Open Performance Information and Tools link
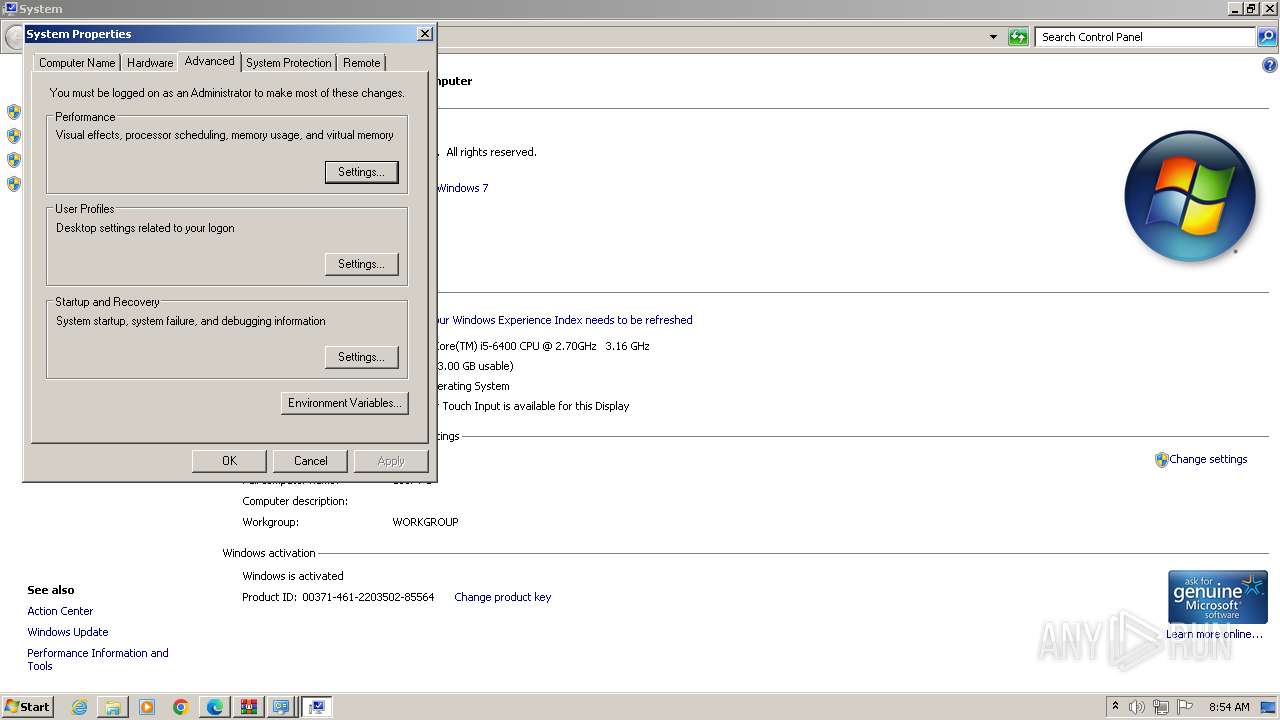 tap(98, 660)
